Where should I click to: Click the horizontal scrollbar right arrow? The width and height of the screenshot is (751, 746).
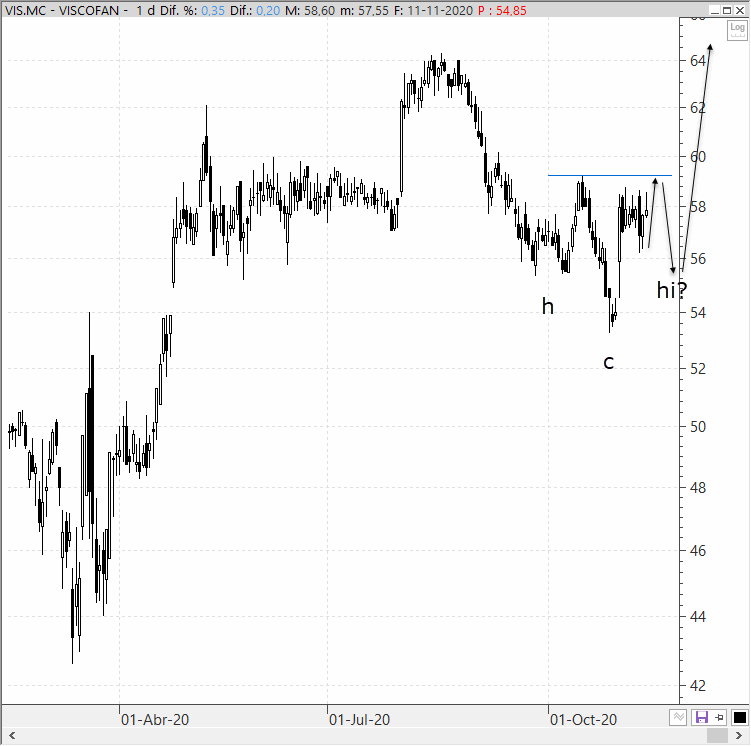[739, 735]
